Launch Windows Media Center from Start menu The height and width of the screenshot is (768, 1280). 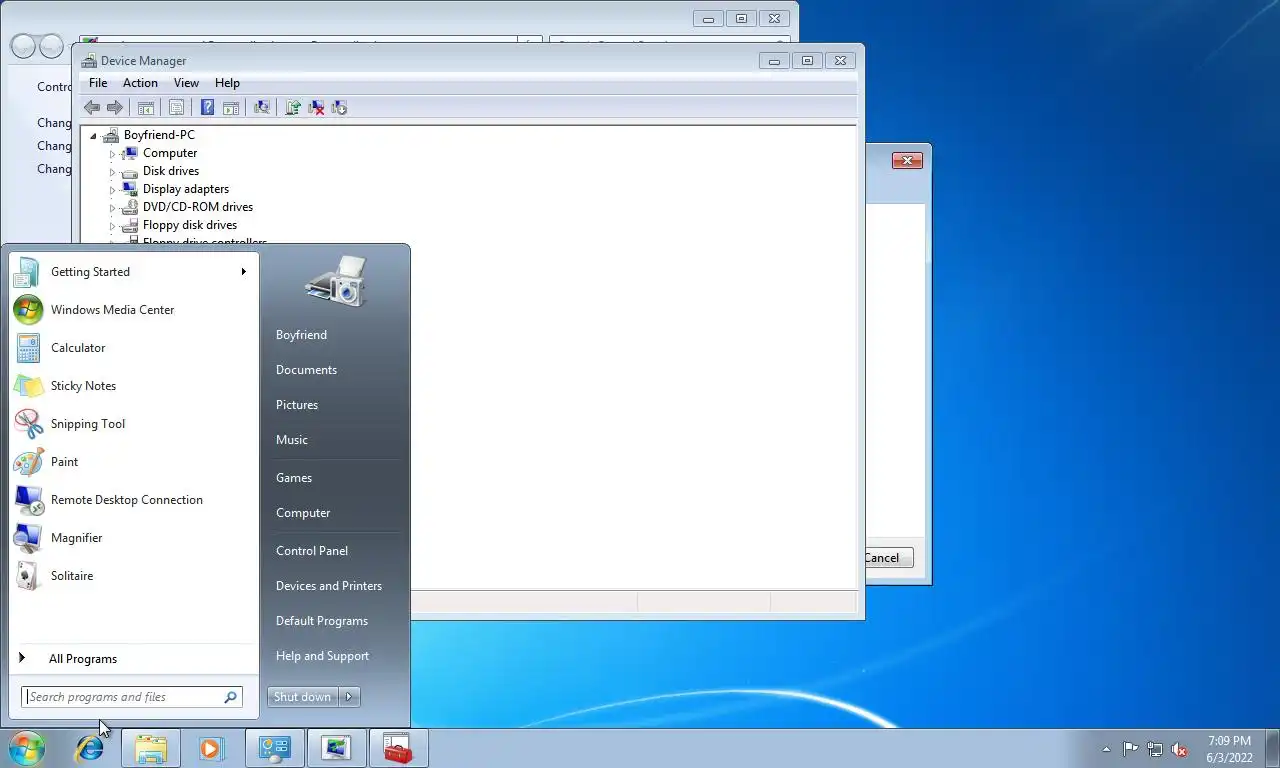coord(131,310)
